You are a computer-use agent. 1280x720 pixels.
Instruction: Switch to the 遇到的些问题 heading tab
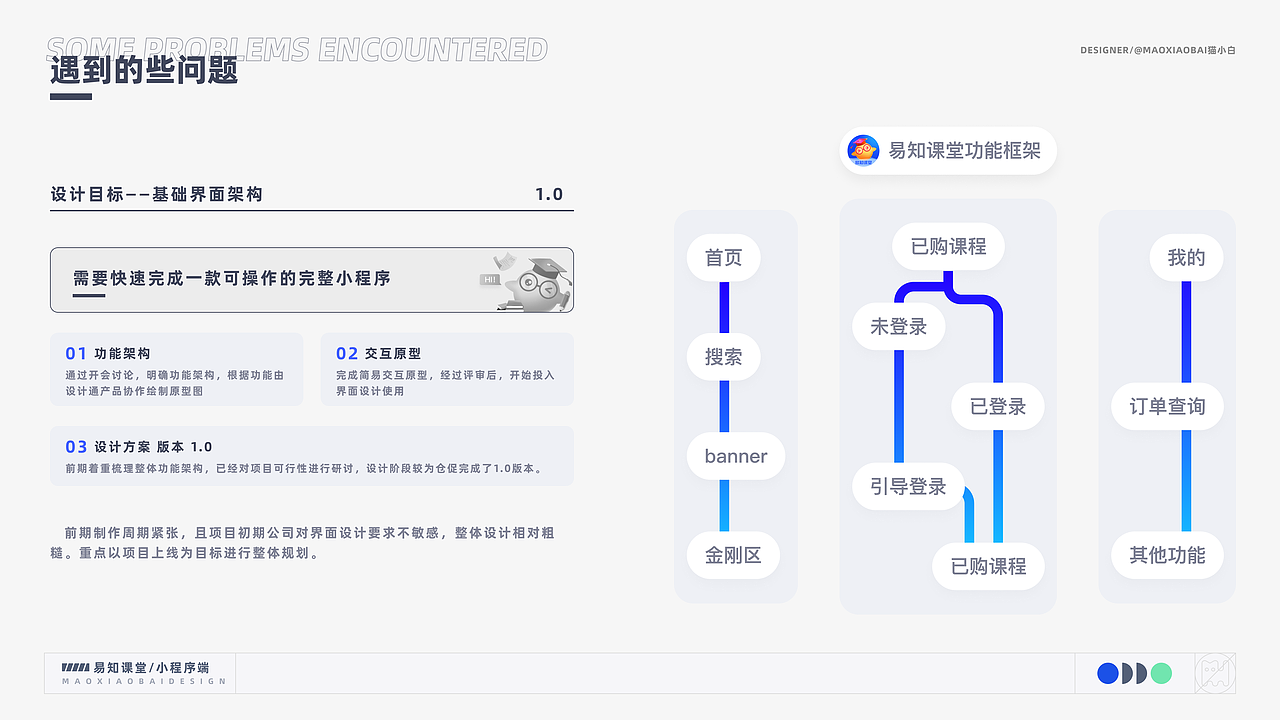pos(142,70)
